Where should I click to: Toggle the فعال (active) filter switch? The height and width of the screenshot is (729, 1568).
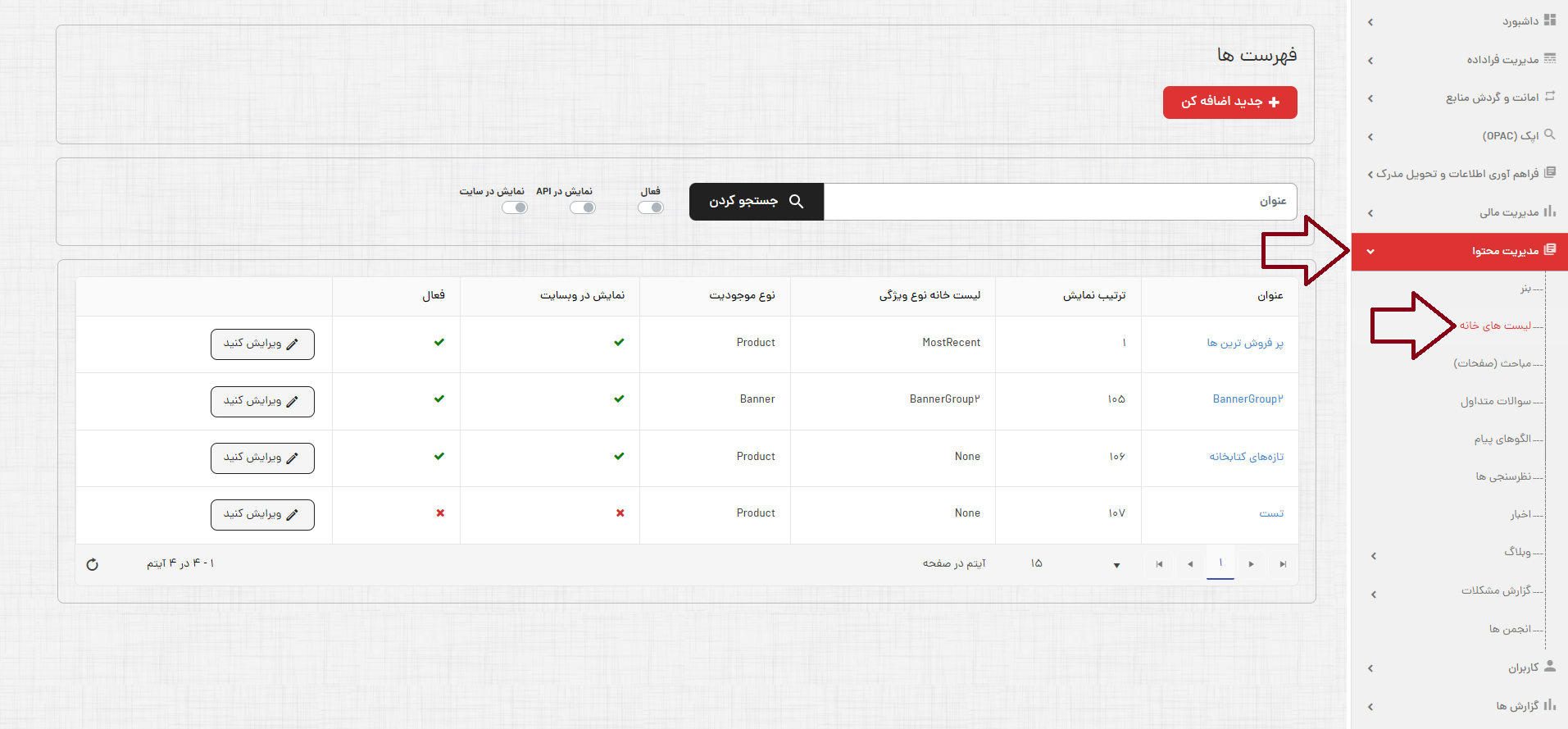pyautogui.click(x=651, y=207)
